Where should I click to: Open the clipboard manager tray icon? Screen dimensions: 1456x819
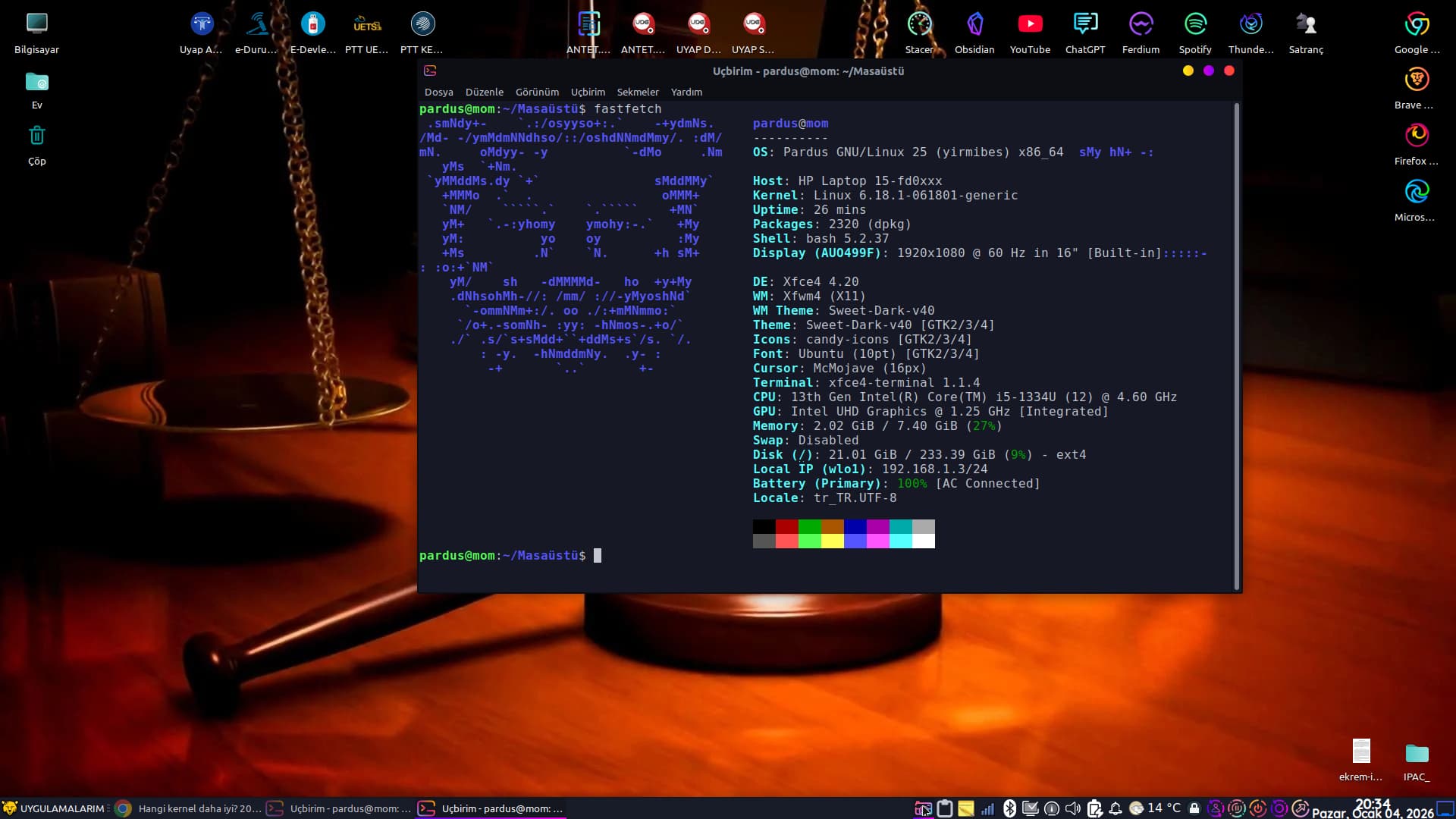tap(944, 808)
